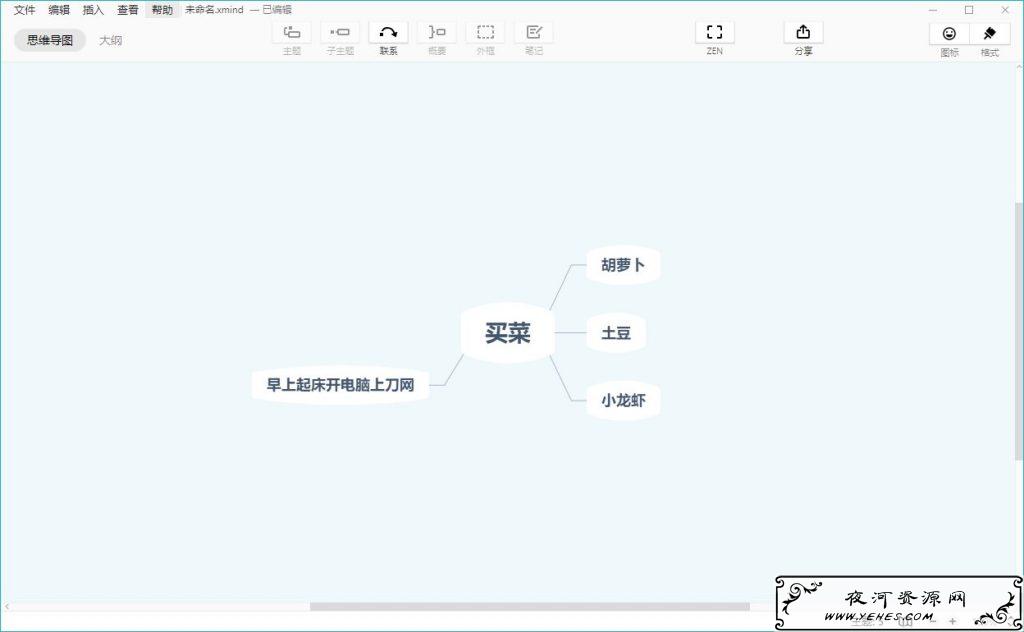Select the 早上起床开电脑上刀网 topic node
The image size is (1024, 632).
click(x=340, y=385)
